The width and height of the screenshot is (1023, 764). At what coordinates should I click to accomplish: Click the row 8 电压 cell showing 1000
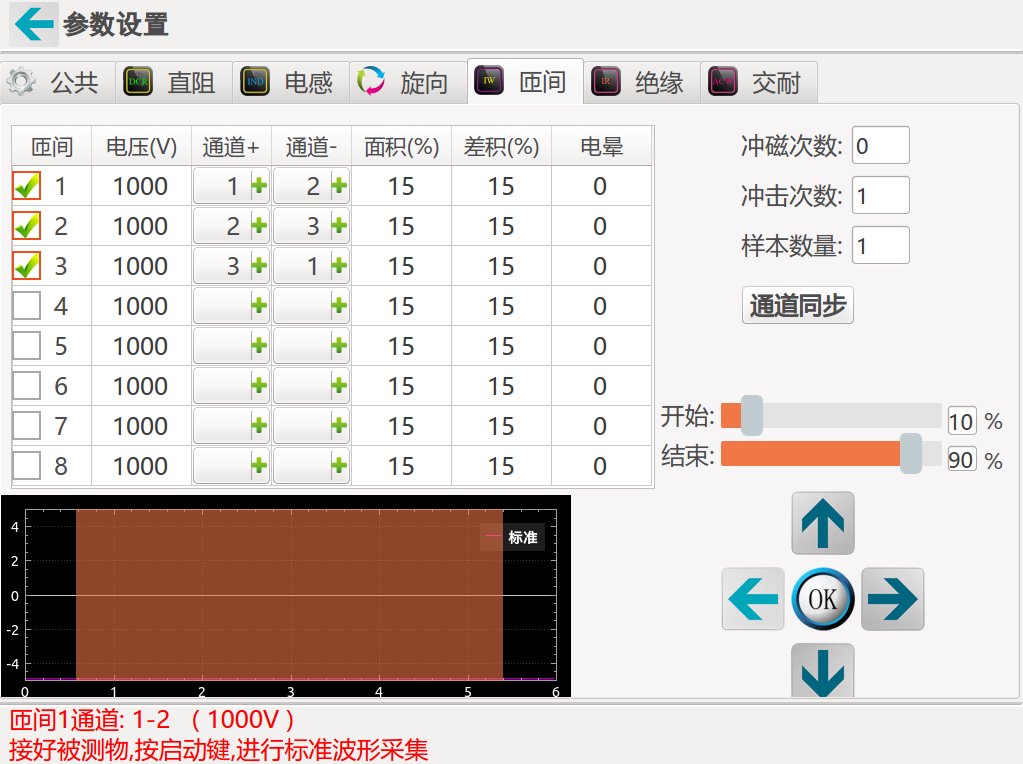(141, 466)
